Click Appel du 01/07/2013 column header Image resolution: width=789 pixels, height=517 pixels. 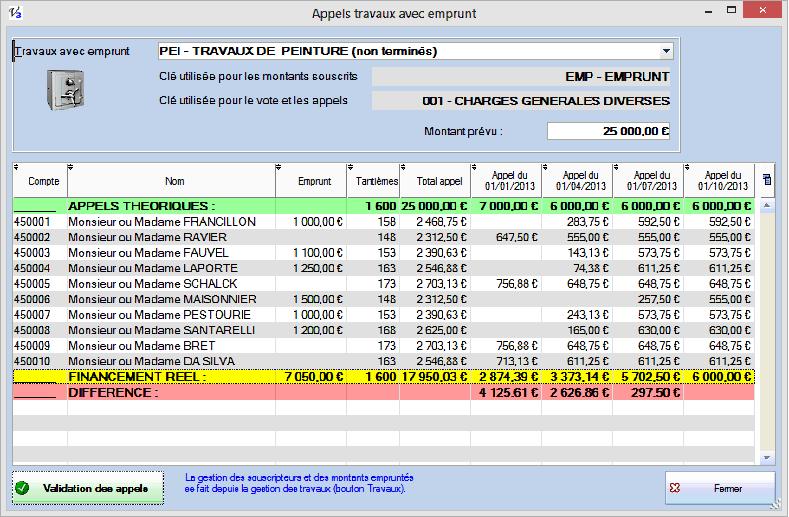coord(648,181)
